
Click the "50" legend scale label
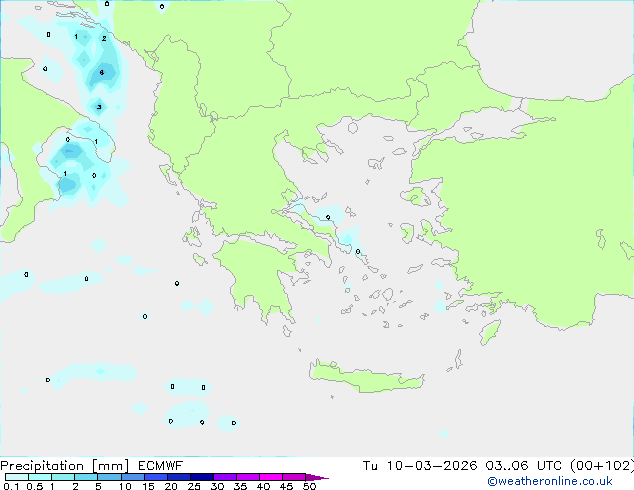tap(309, 486)
